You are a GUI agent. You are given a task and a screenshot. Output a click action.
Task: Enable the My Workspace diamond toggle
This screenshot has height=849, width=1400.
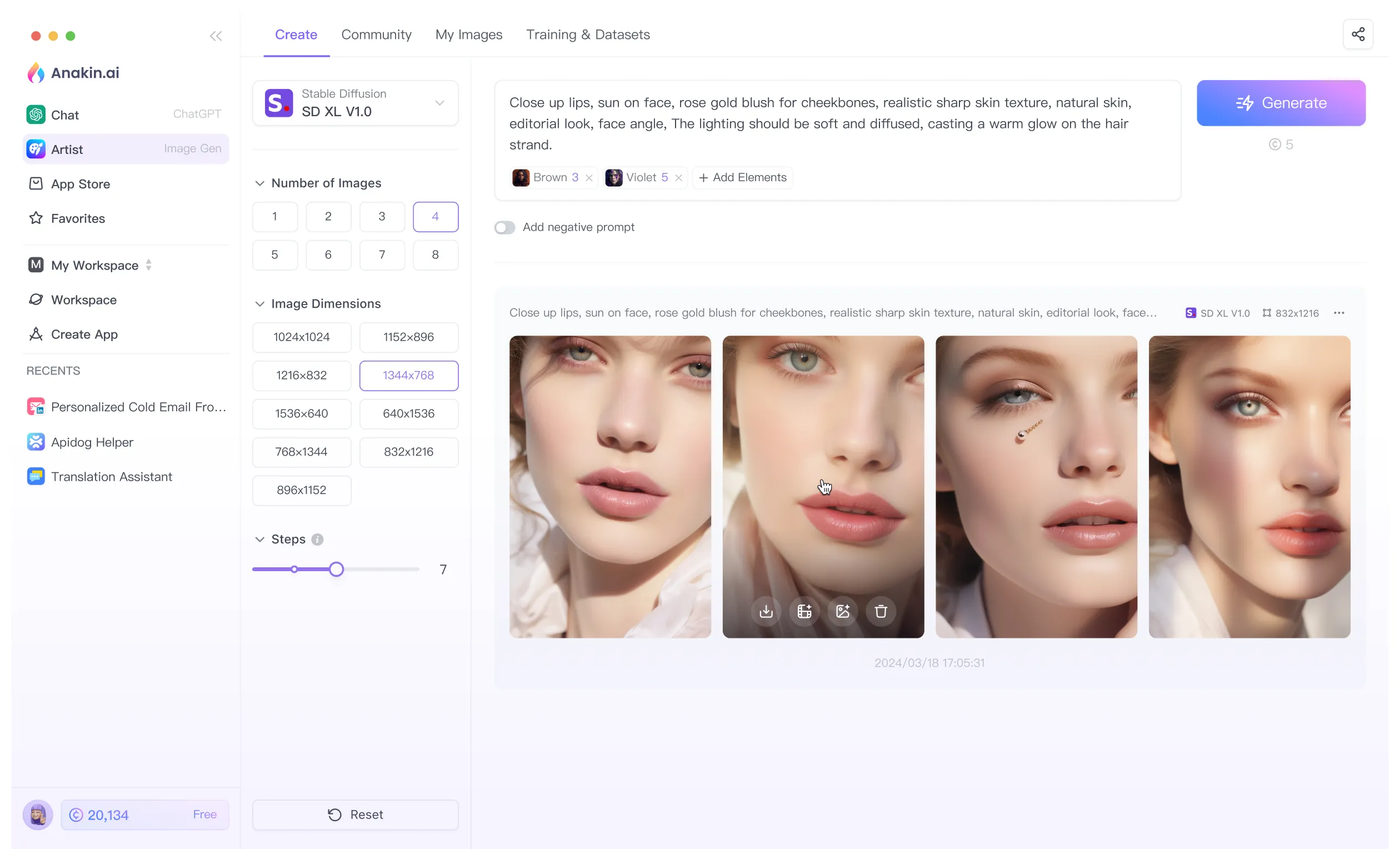pos(148,264)
